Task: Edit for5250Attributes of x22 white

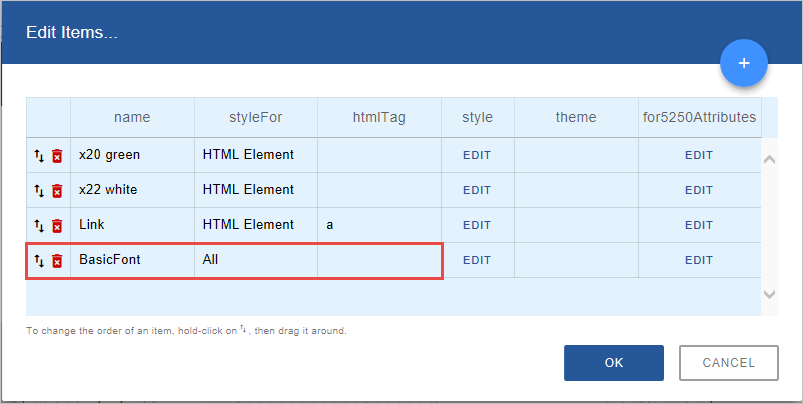Action: coord(699,190)
